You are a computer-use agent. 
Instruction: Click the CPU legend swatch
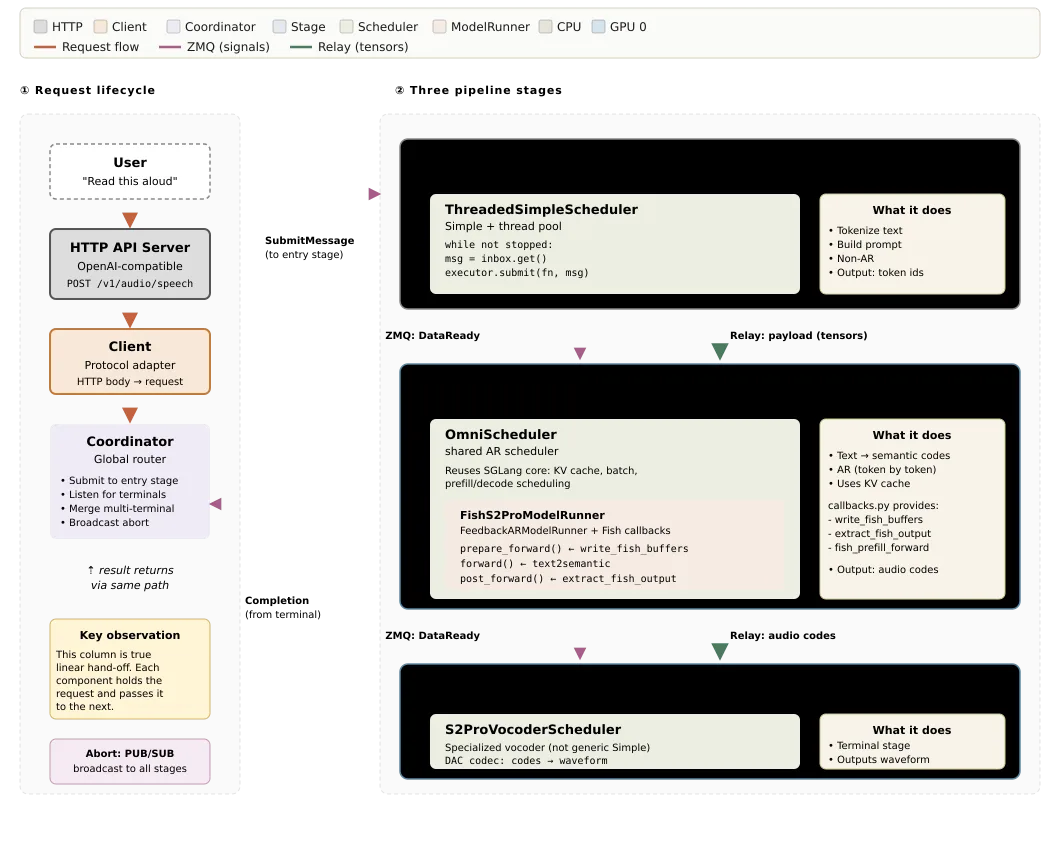click(x=546, y=26)
